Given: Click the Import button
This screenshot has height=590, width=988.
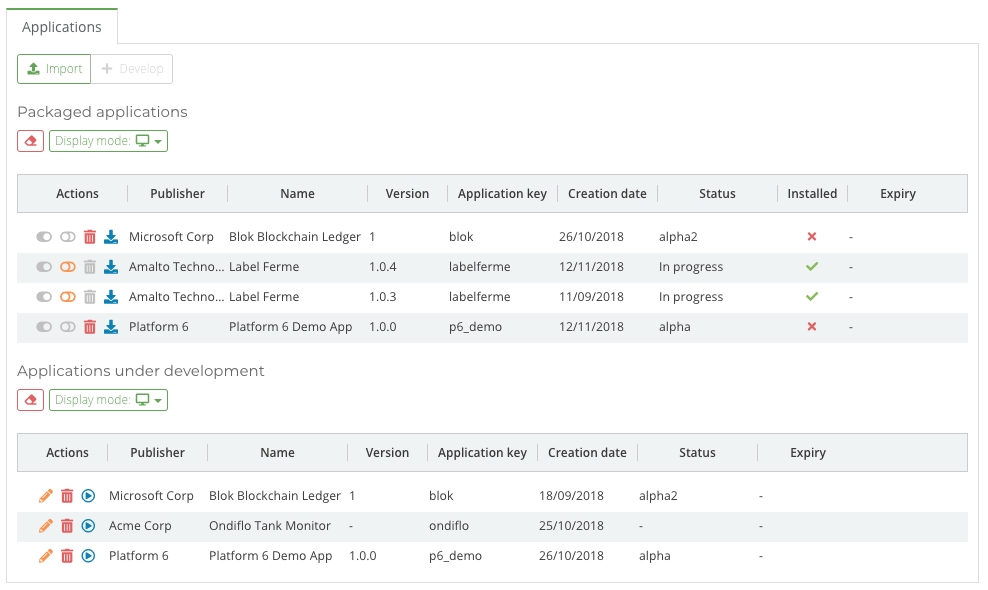Looking at the screenshot, I should pos(54,68).
